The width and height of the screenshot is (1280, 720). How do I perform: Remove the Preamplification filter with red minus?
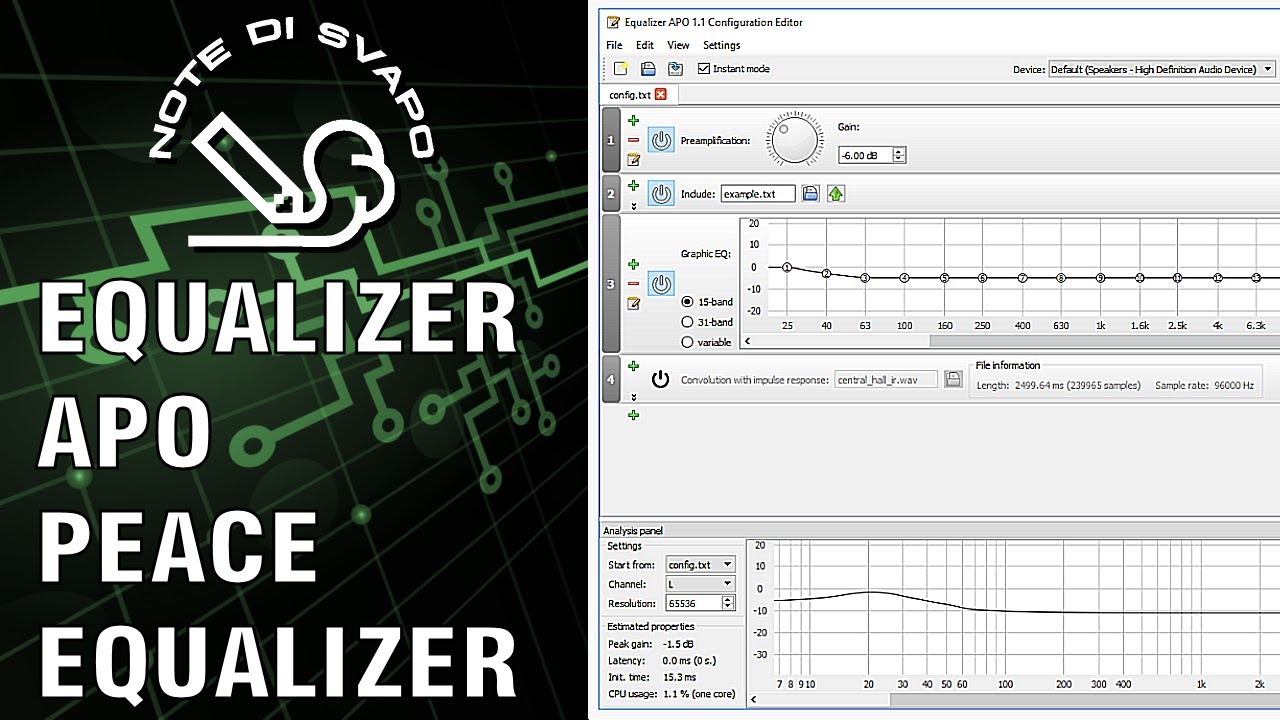[633, 140]
